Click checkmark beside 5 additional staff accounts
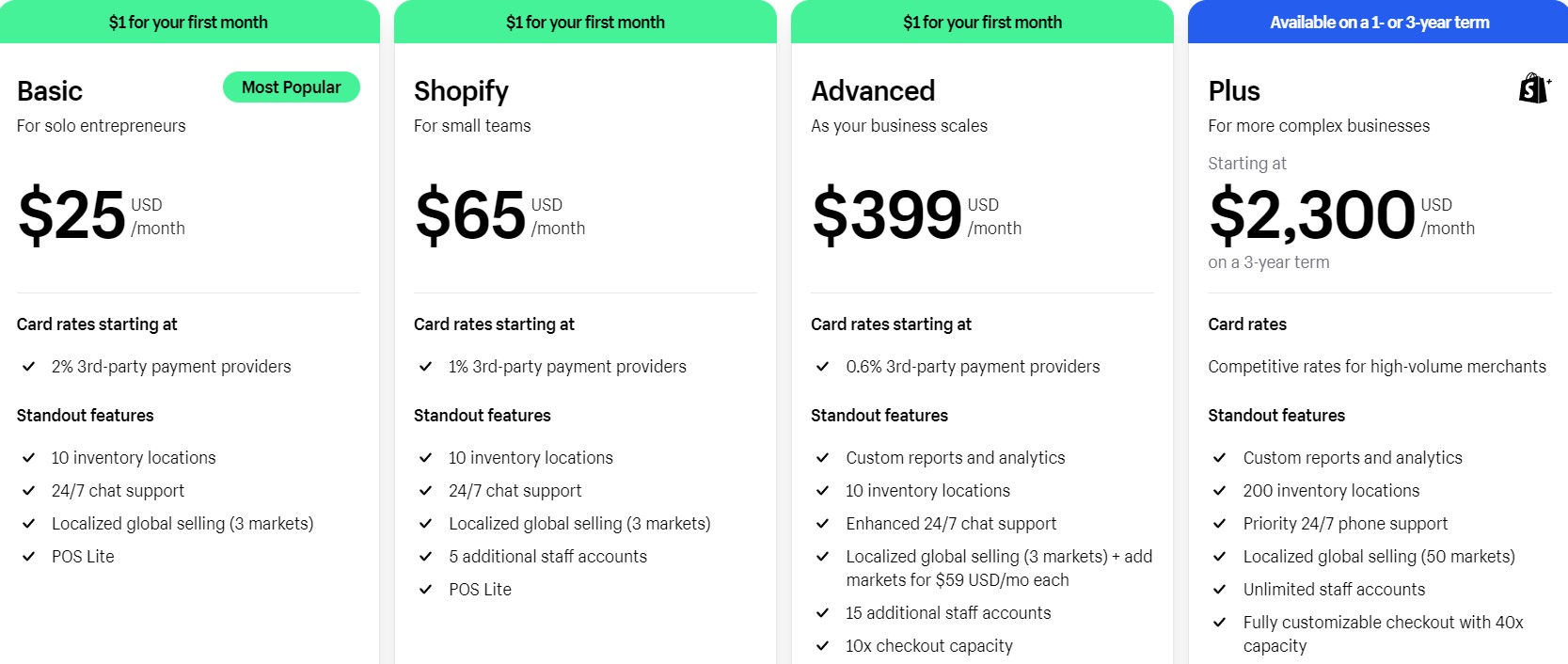 point(426,557)
